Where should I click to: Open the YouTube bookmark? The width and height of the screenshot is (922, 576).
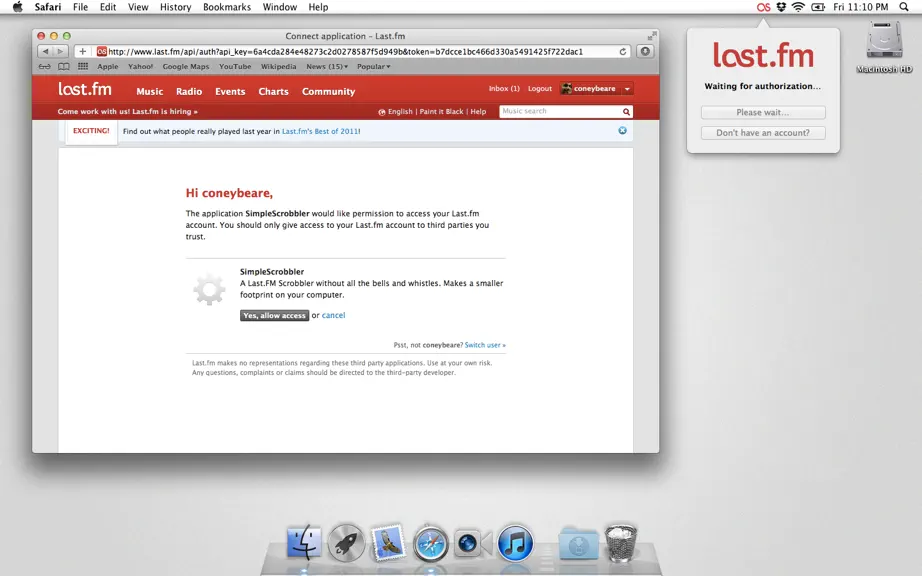click(x=235, y=66)
